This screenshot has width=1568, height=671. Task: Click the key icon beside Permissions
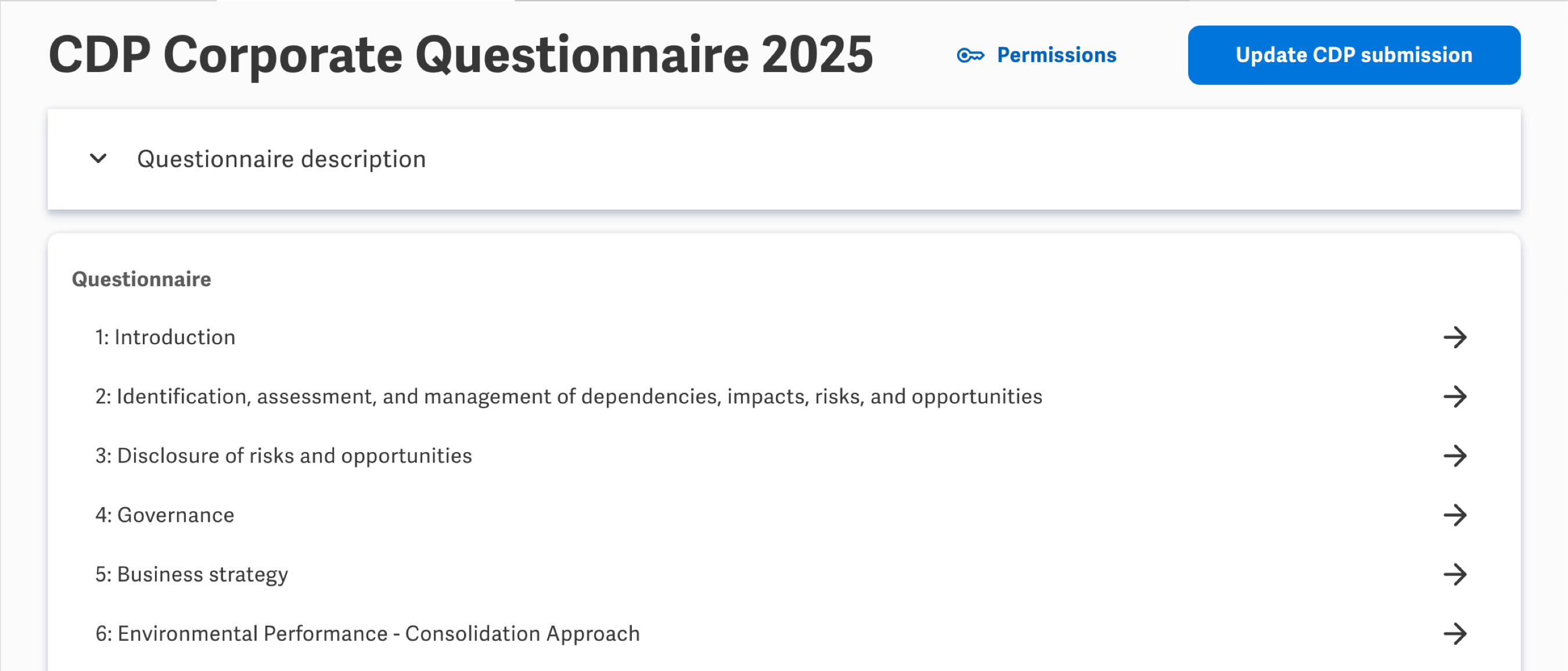970,56
